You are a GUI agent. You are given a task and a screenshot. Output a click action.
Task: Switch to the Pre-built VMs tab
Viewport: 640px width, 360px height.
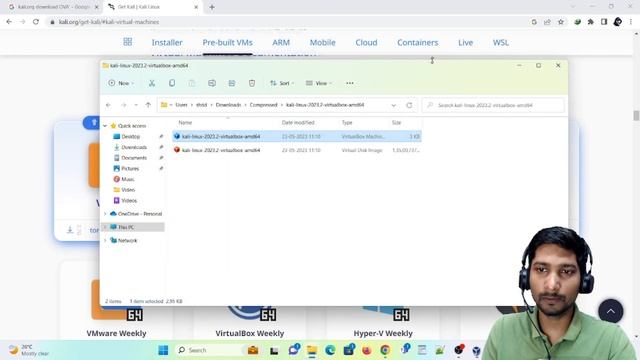(x=227, y=42)
